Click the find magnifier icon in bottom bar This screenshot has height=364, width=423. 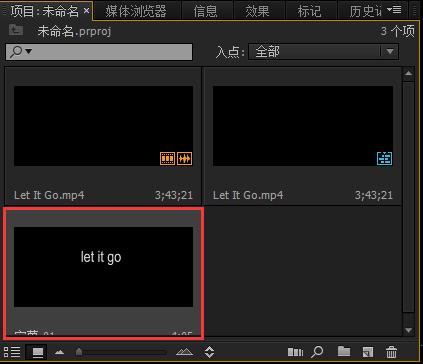pyautogui.click(x=317, y=352)
